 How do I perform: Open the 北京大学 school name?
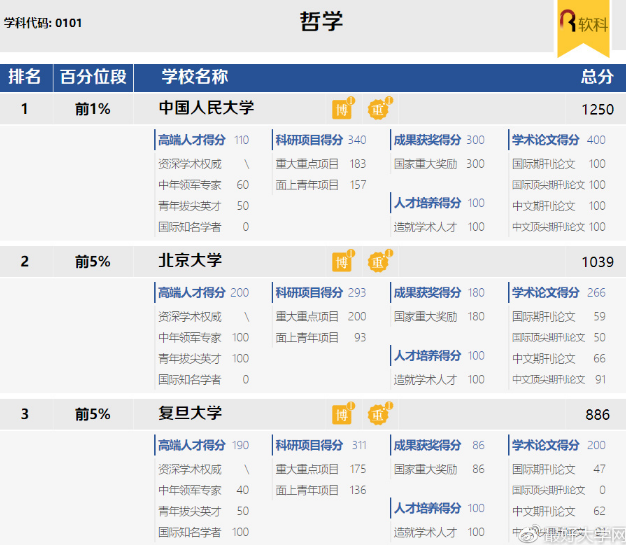click(x=190, y=261)
